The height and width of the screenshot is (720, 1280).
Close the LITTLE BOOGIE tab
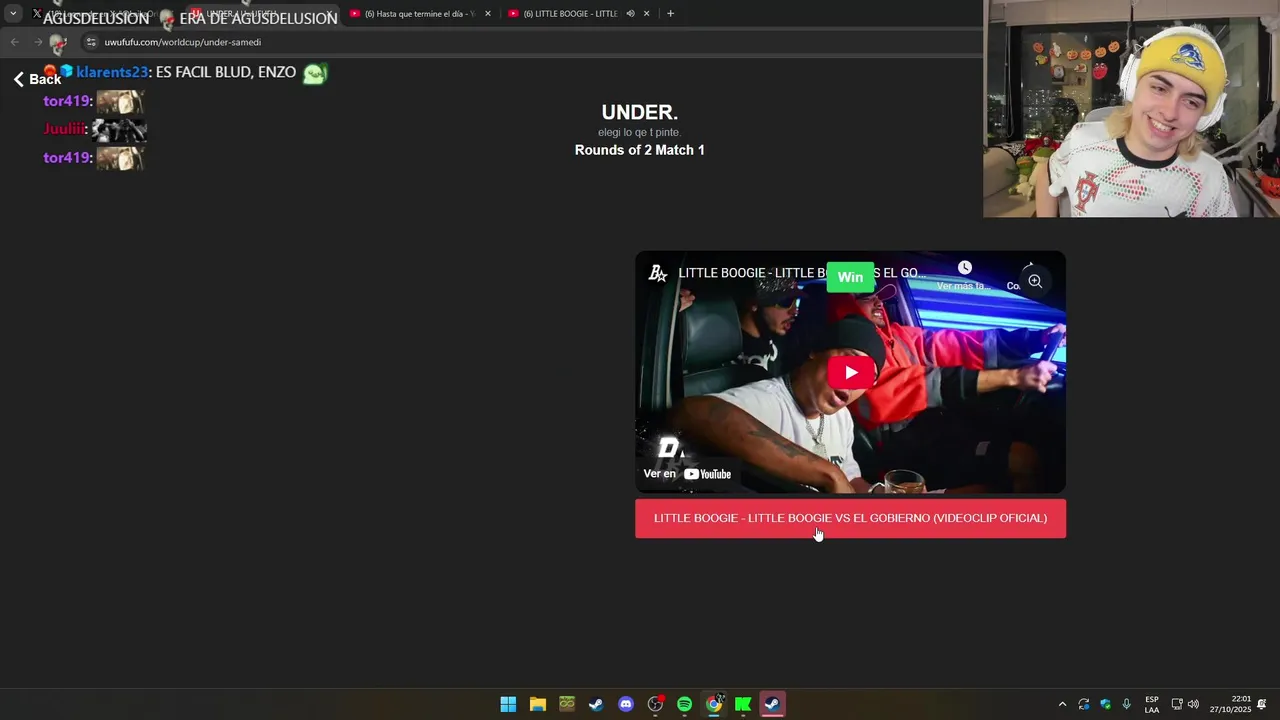646,14
